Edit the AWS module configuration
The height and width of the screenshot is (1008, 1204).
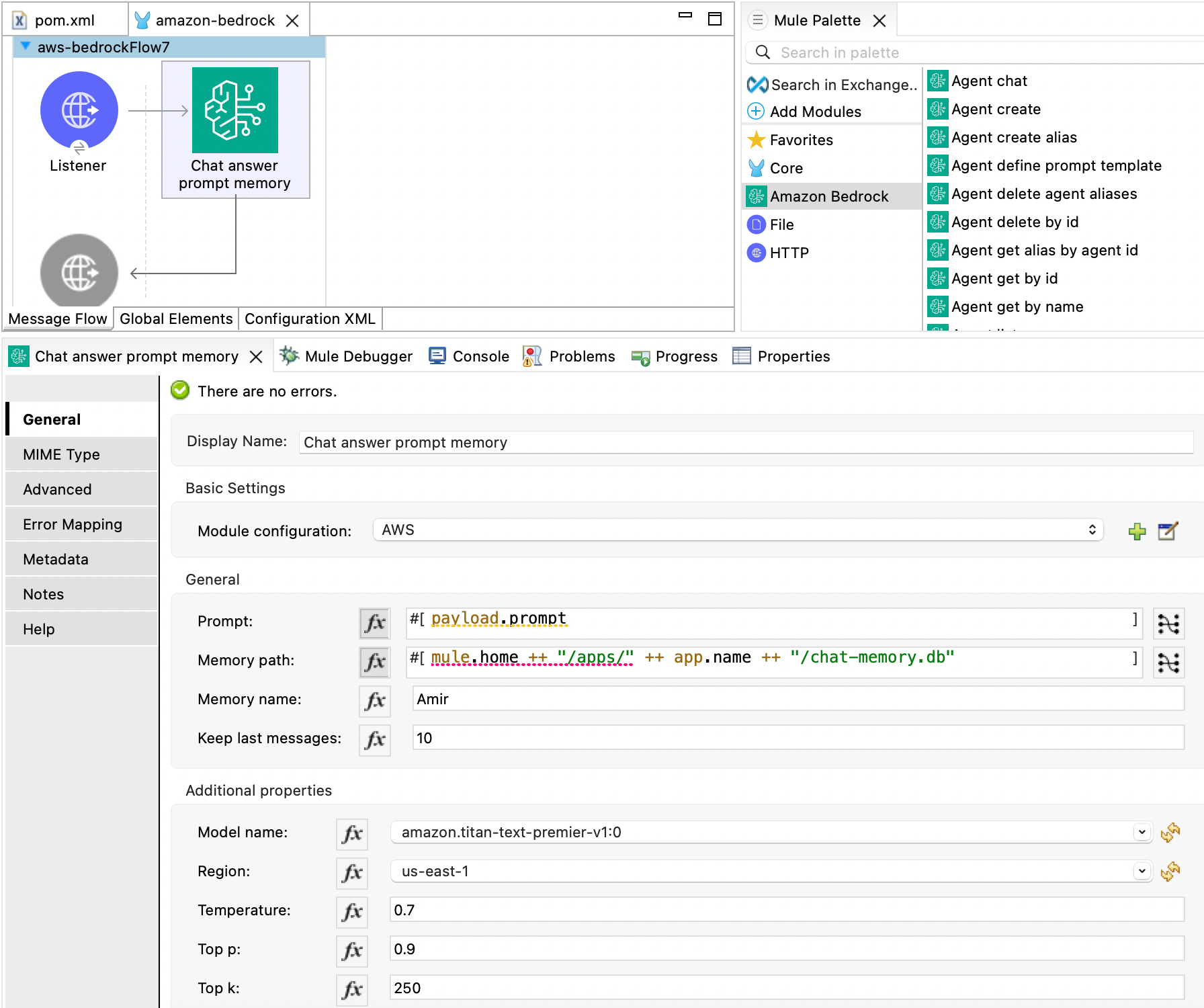[x=1168, y=531]
